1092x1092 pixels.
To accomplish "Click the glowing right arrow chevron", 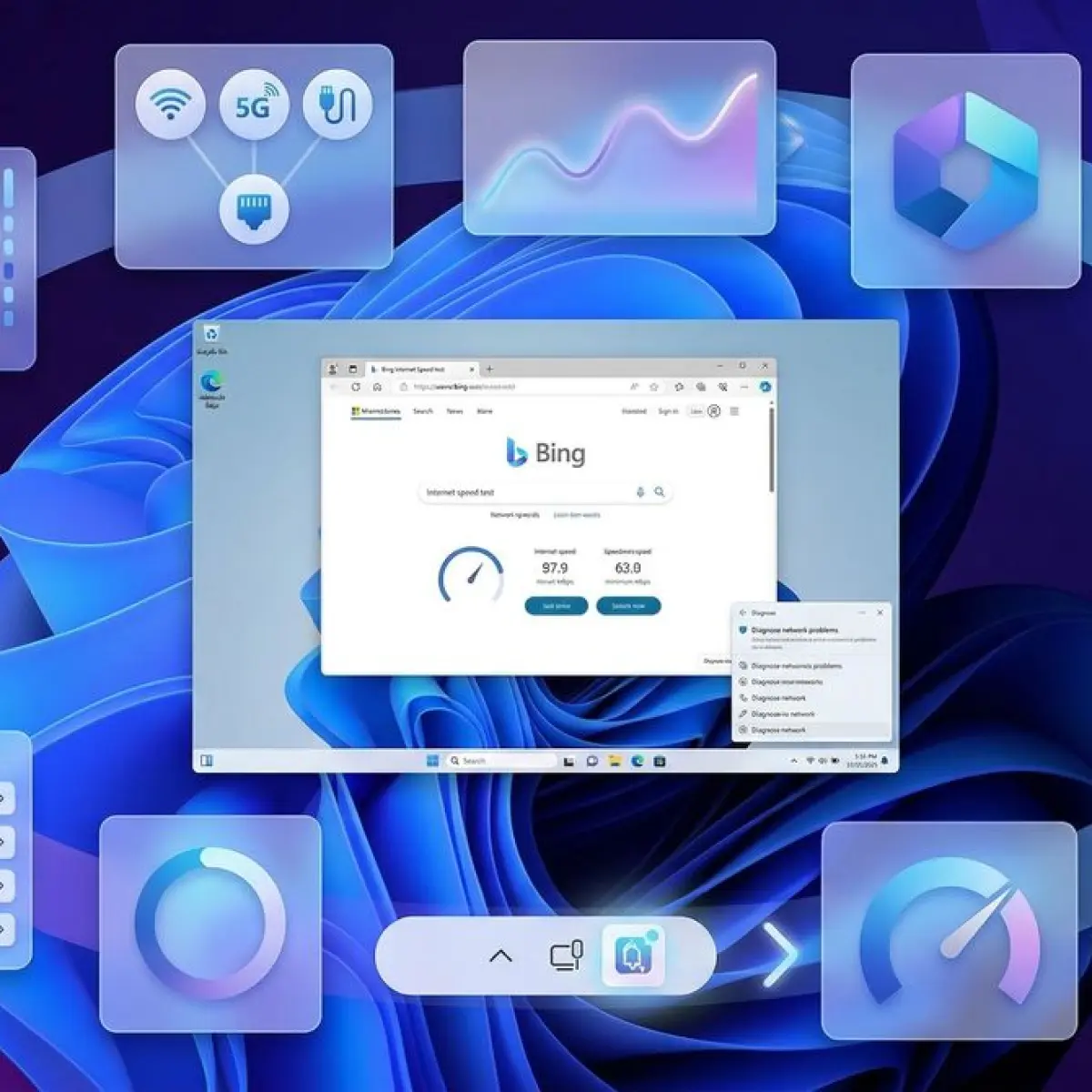I will 780,955.
